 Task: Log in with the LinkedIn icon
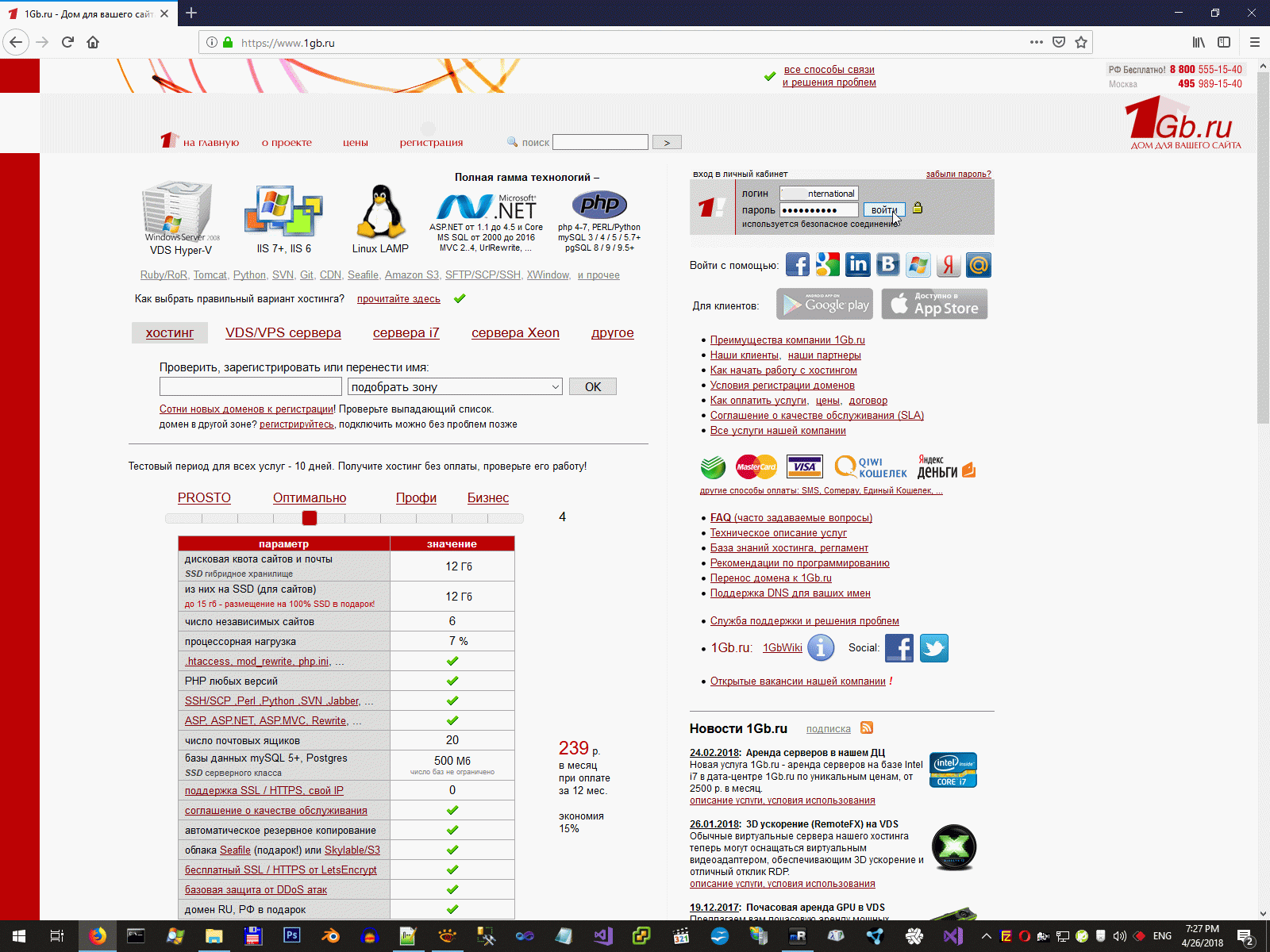[858, 265]
